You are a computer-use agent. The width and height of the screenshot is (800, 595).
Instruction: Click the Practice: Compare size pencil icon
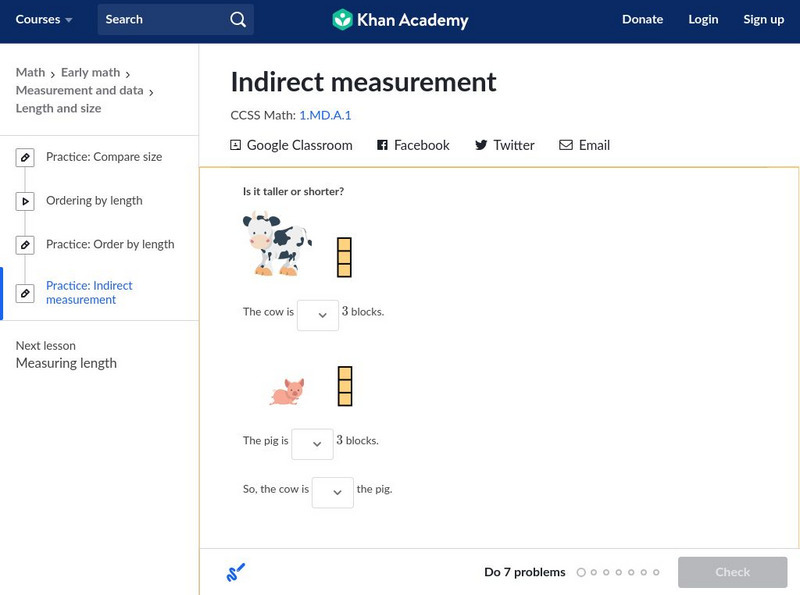point(25,157)
